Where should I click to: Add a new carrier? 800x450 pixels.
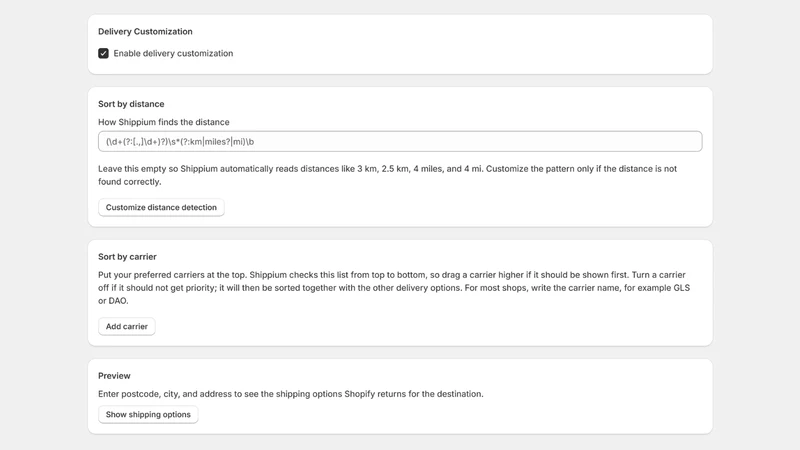(x=127, y=327)
